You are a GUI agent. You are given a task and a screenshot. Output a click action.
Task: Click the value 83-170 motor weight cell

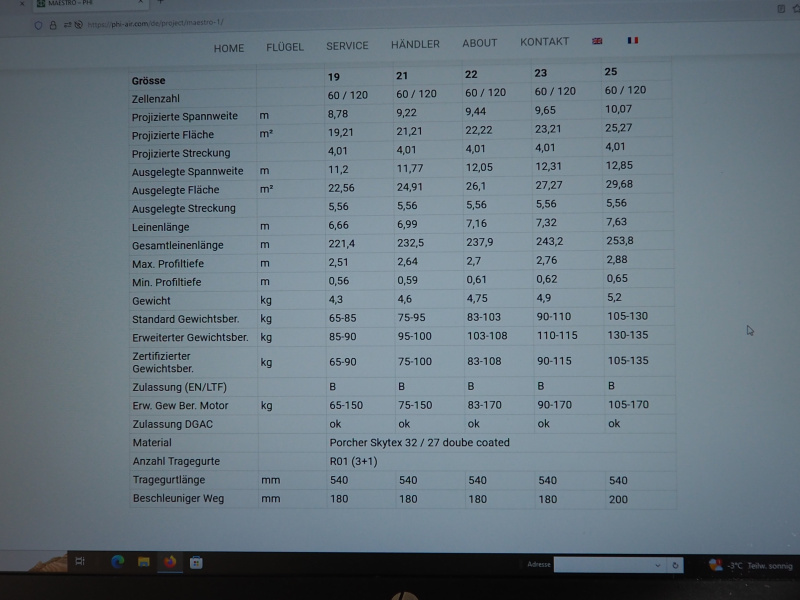pyautogui.click(x=484, y=405)
